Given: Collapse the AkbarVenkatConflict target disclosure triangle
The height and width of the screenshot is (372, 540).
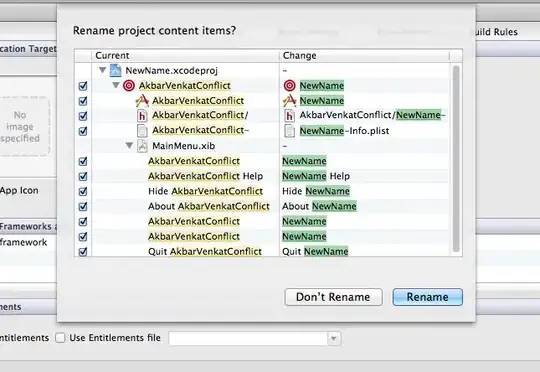Looking at the screenshot, I should click(116, 85).
